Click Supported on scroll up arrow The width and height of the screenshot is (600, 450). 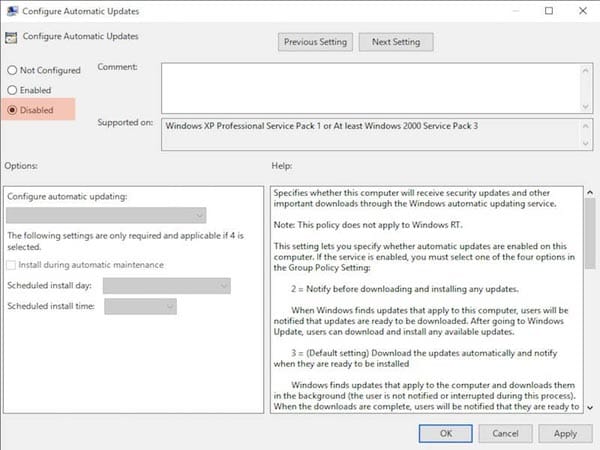585,126
